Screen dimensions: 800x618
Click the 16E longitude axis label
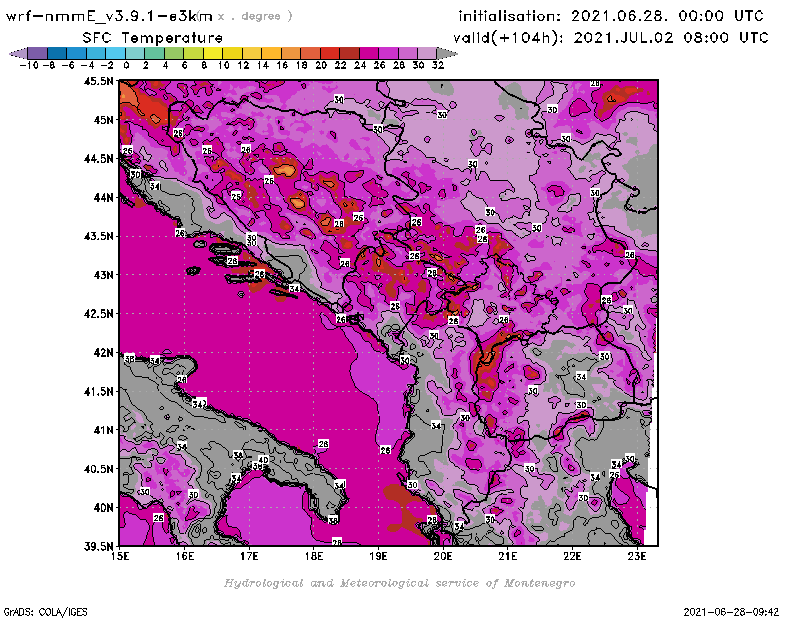[x=185, y=556]
